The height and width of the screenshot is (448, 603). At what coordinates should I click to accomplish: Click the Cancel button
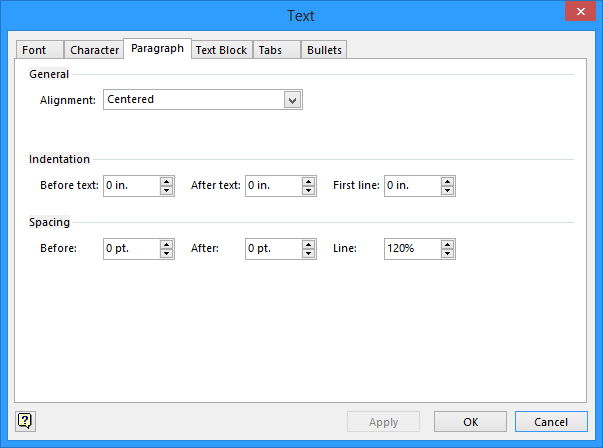(x=551, y=422)
